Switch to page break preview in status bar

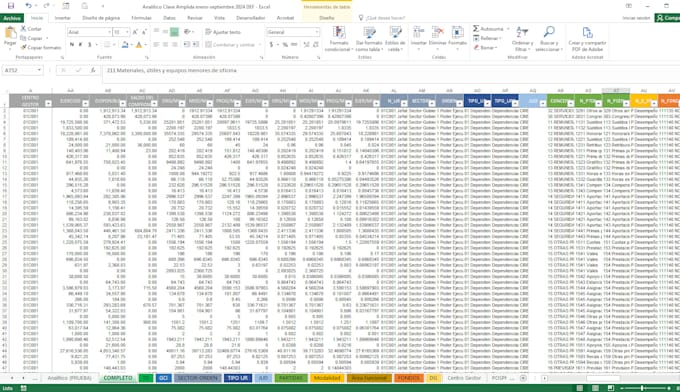[611, 388]
